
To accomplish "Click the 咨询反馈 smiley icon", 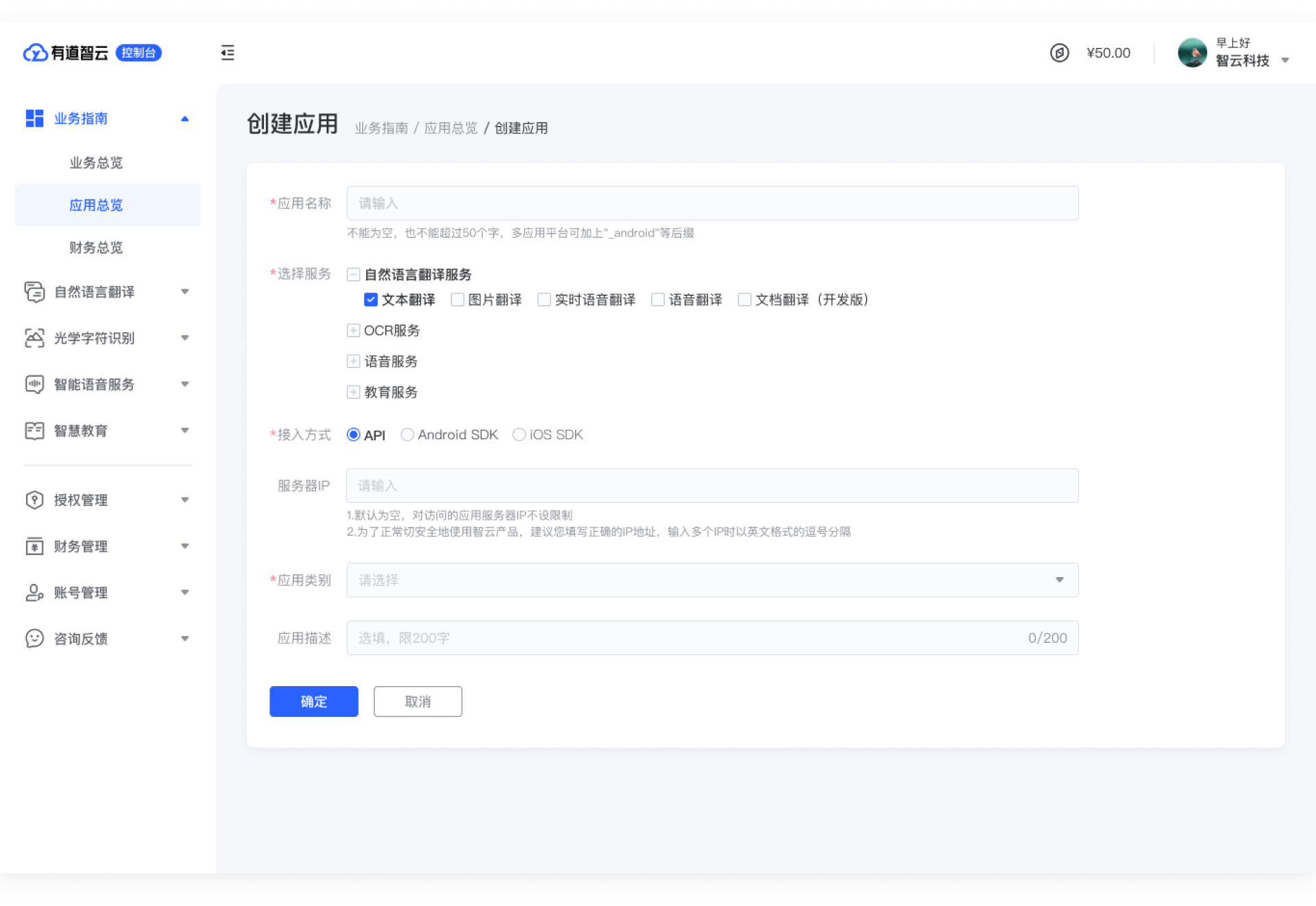I will coord(34,639).
